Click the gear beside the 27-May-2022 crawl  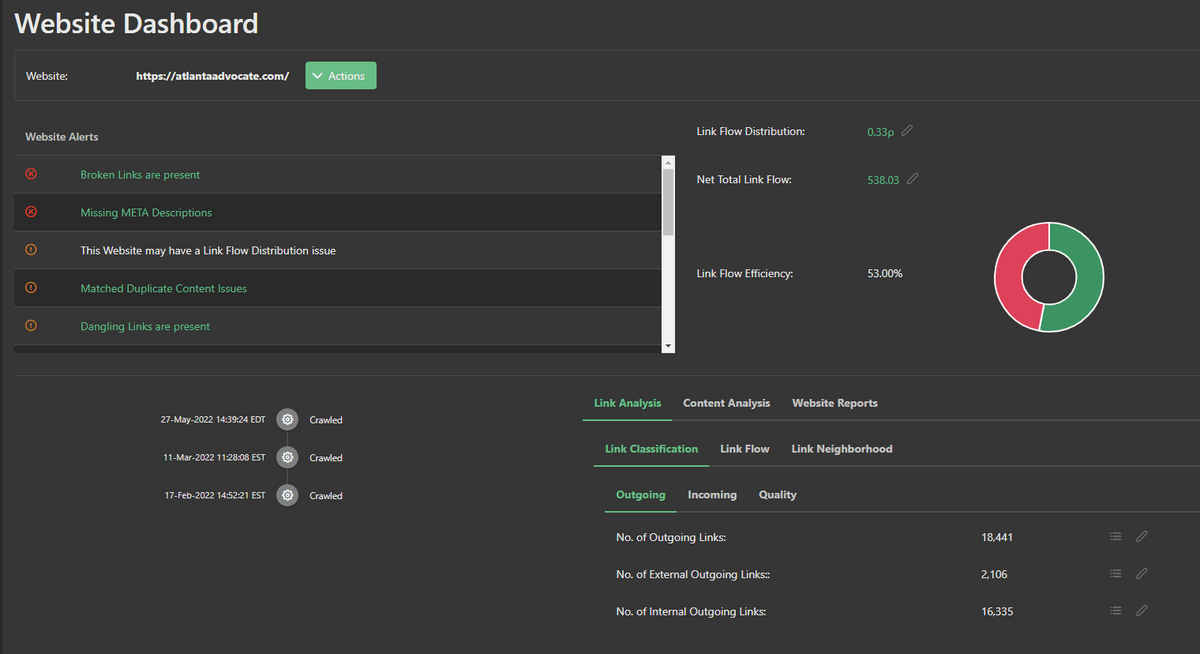coord(287,419)
